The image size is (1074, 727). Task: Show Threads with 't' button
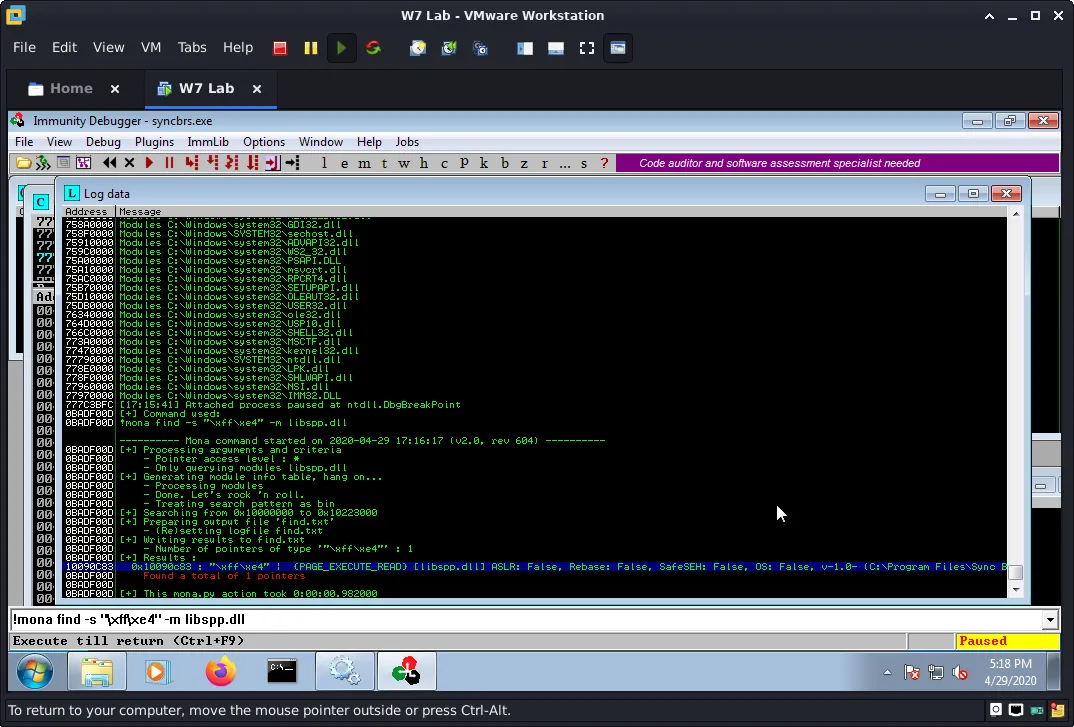coord(384,163)
